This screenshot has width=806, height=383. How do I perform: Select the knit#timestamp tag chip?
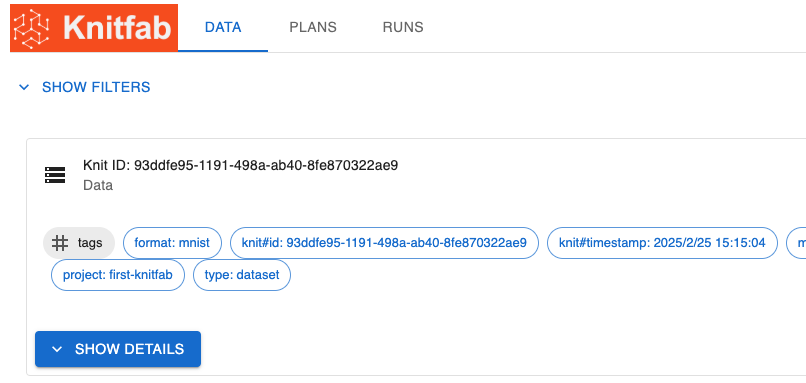[662, 243]
